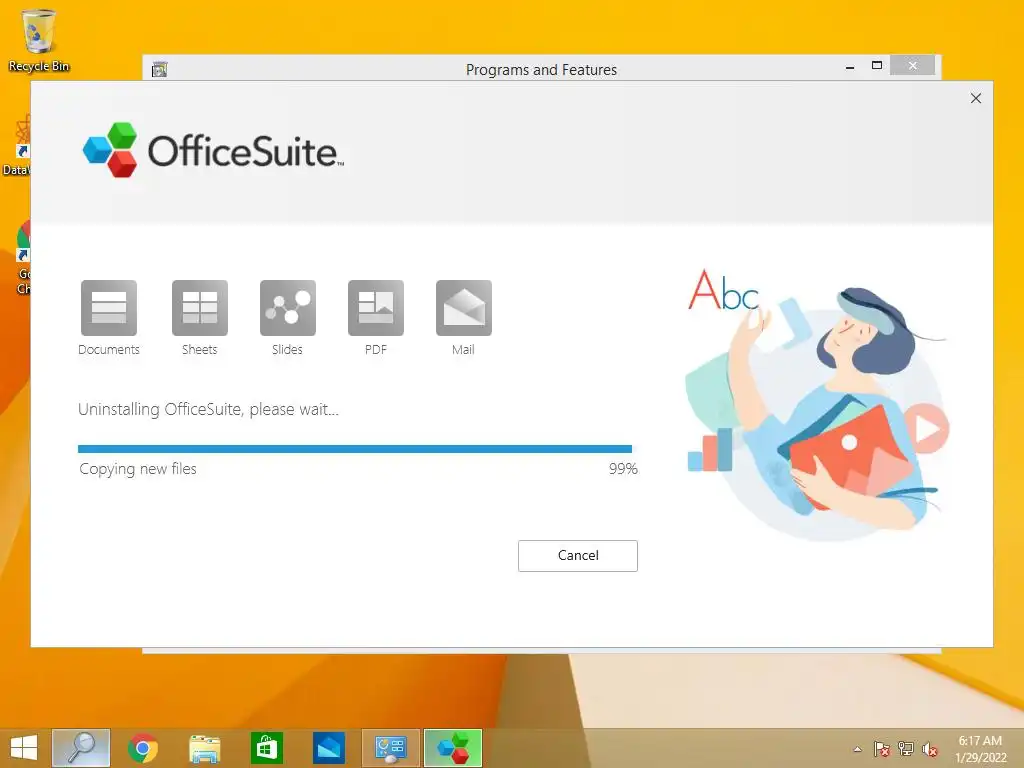The height and width of the screenshot is (768, 1024).
Task: Maximize the Programs and Features window
Action: pyautogui.click(x=877, y=65)
